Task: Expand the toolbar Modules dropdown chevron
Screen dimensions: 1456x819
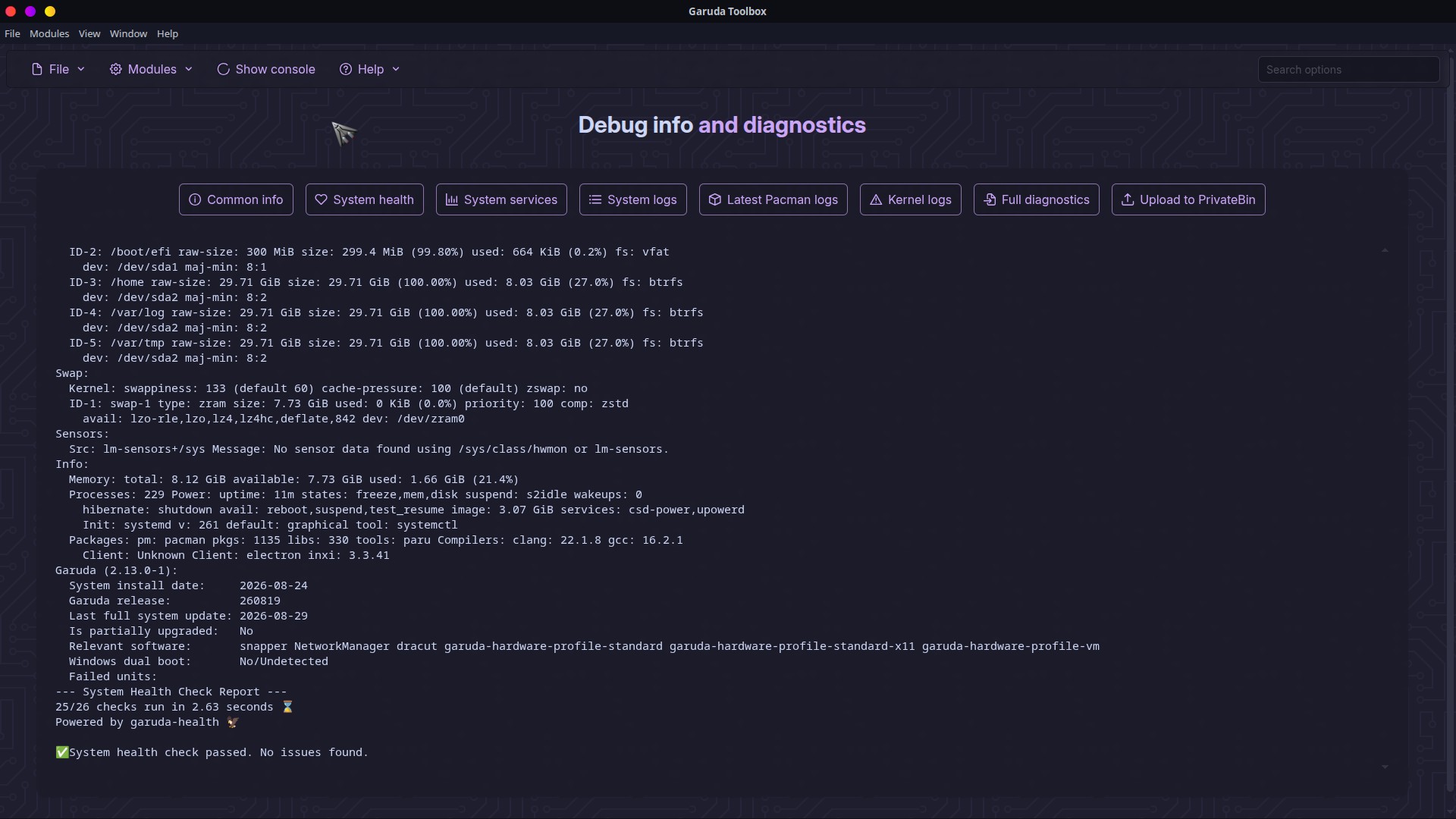Action: 189,69
